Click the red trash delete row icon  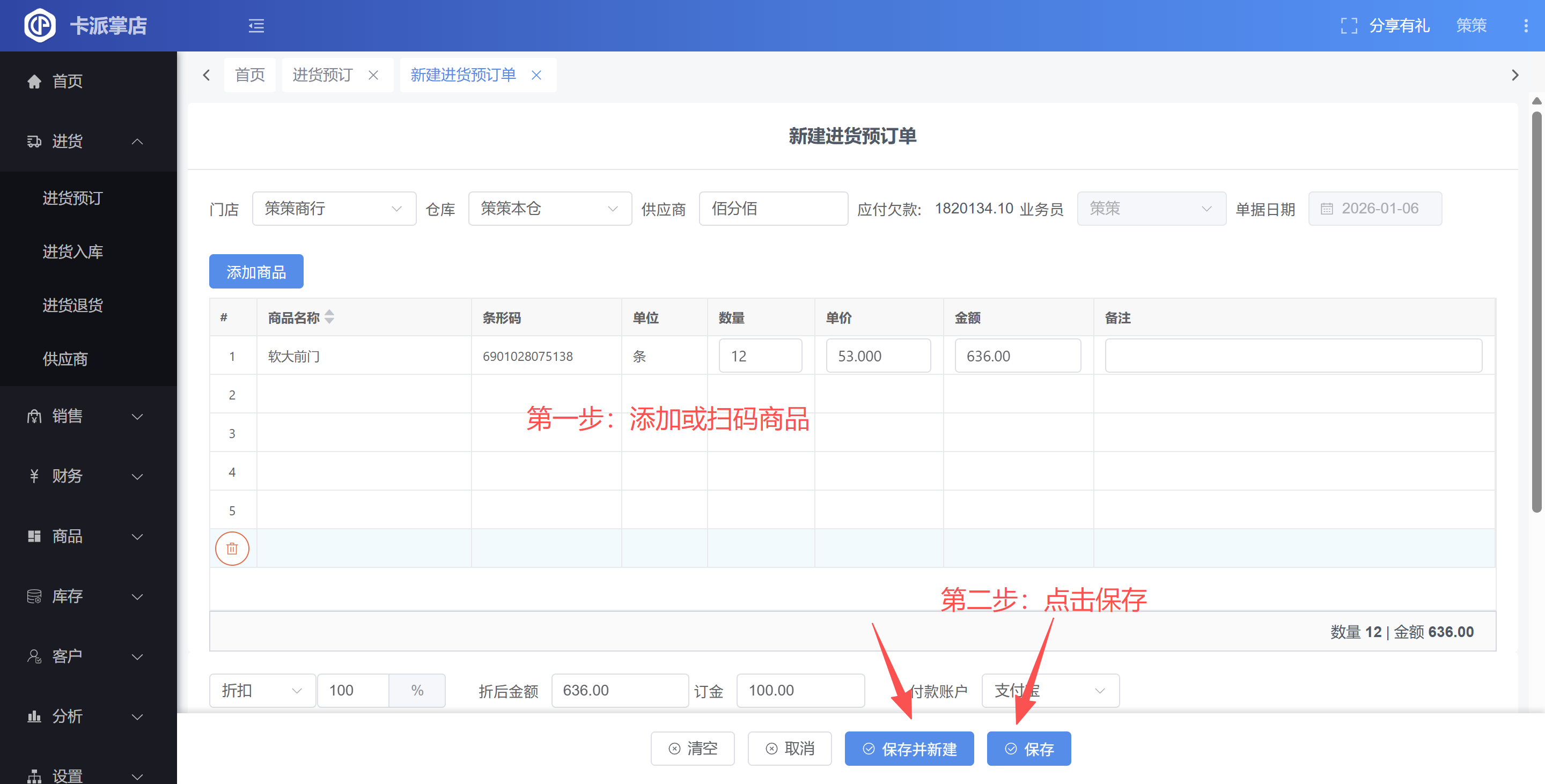coord(232,548)
